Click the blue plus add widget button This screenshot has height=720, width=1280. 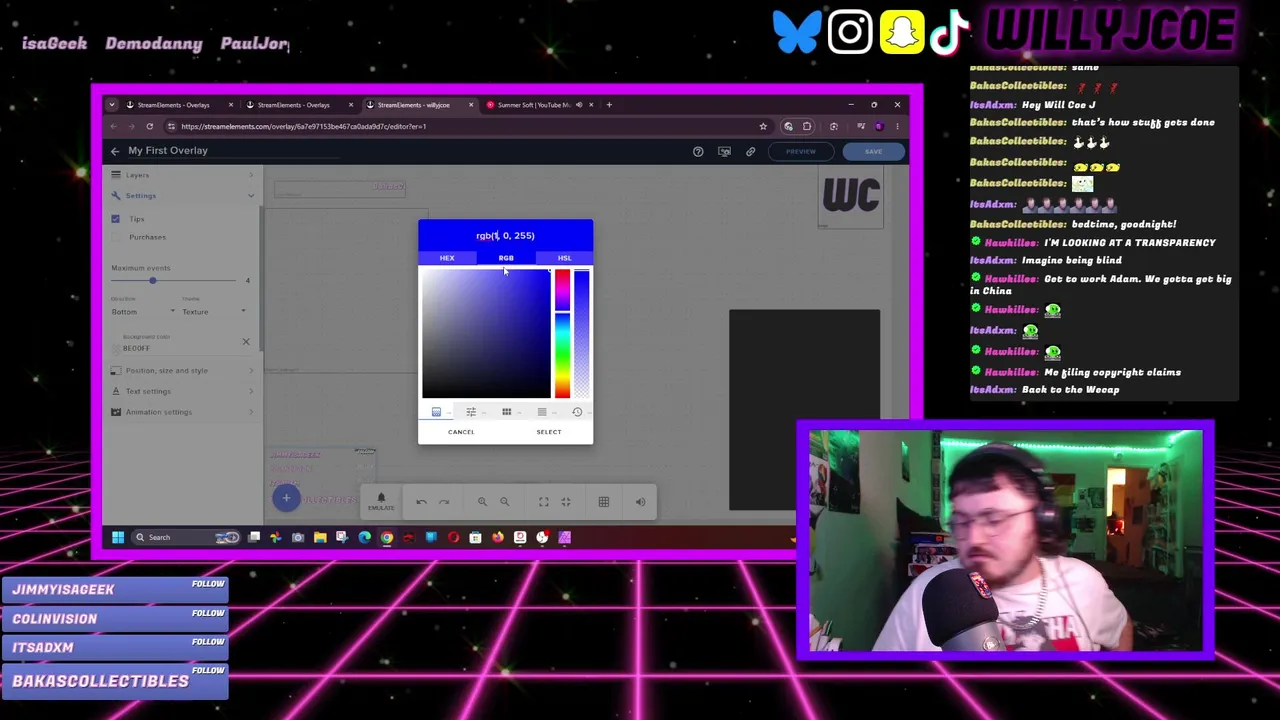[286, 498]
